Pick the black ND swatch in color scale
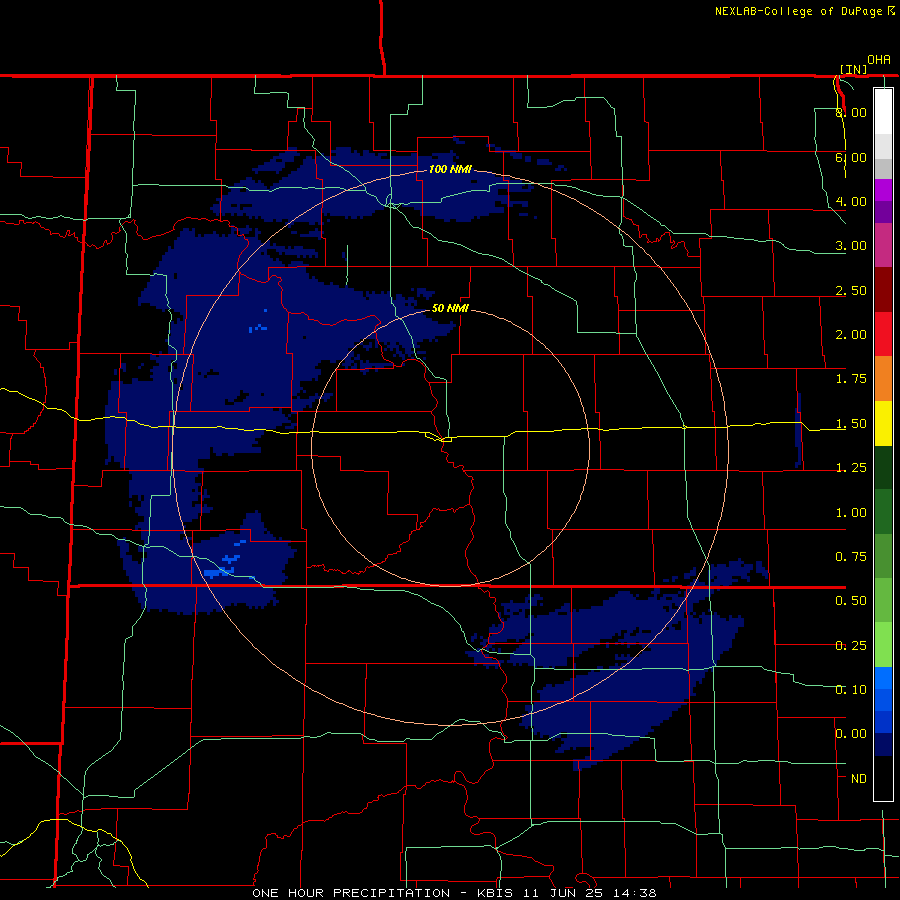 [883, 778]
